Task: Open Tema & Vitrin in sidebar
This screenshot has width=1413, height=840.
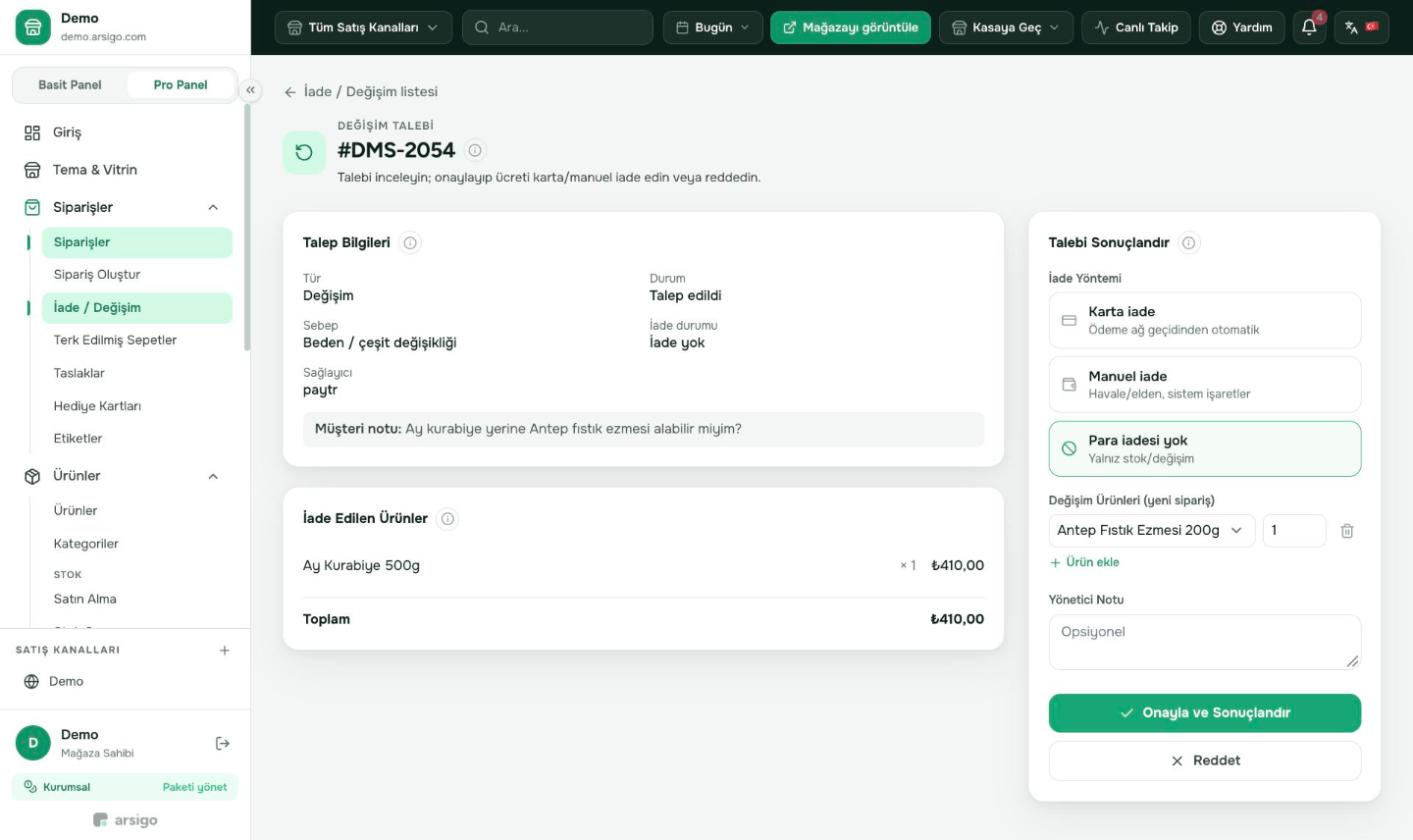Action: [124, 169]
